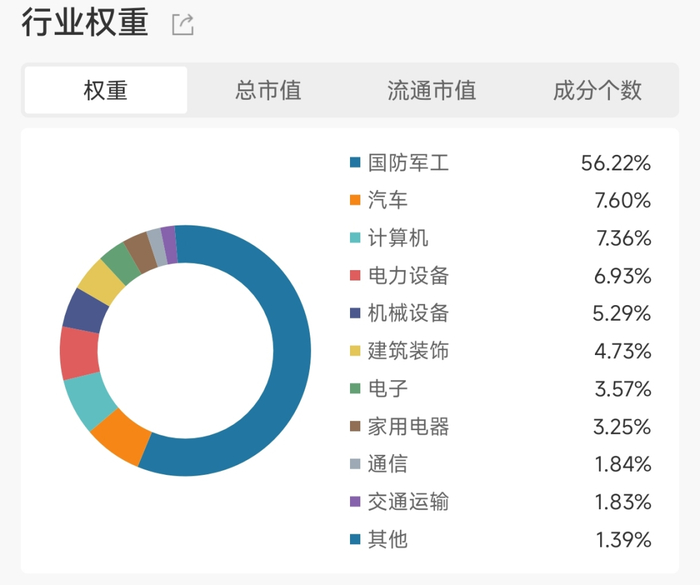Click the 国防军工 legend color square

click(354, 163)
